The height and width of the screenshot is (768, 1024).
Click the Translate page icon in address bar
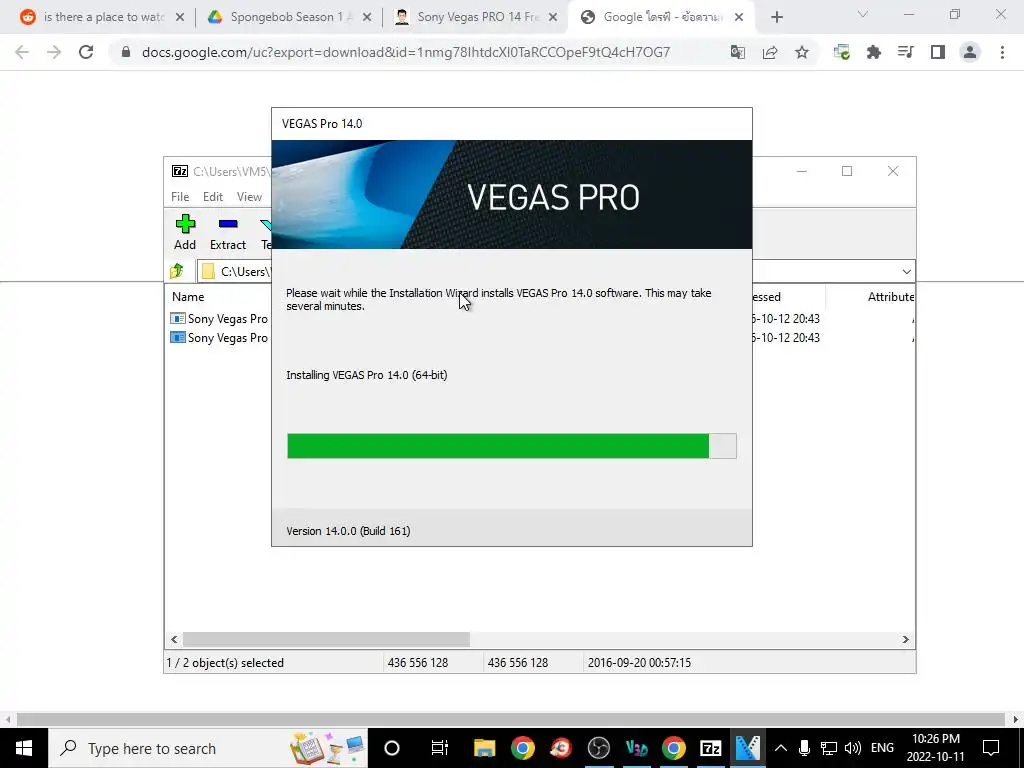(x=738, y=52)
